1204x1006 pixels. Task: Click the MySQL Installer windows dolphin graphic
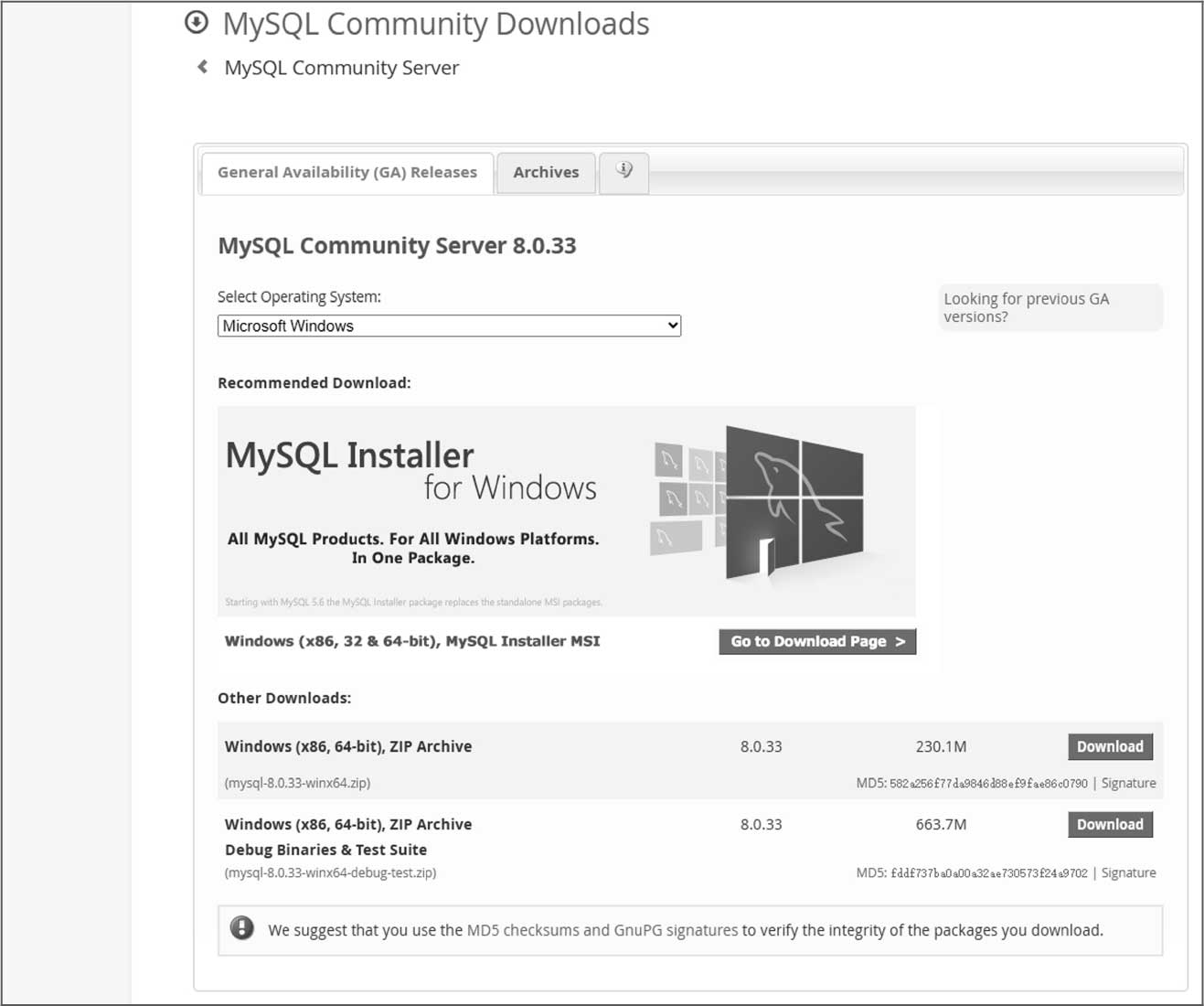click(x=792, y=502)
